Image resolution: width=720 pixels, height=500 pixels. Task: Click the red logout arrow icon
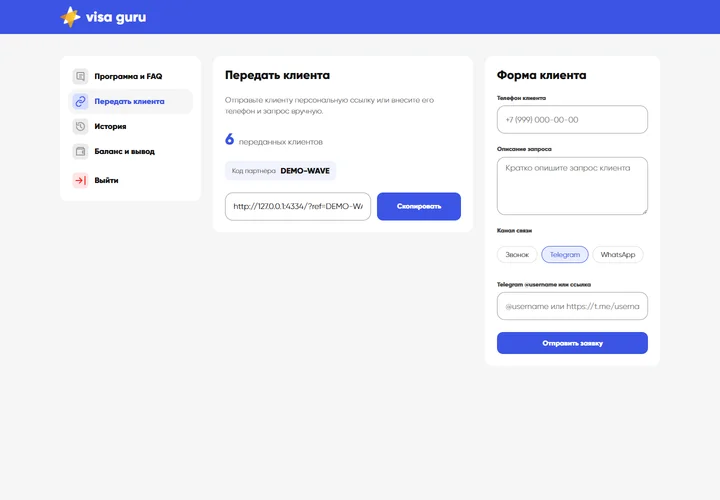(80, 180)
